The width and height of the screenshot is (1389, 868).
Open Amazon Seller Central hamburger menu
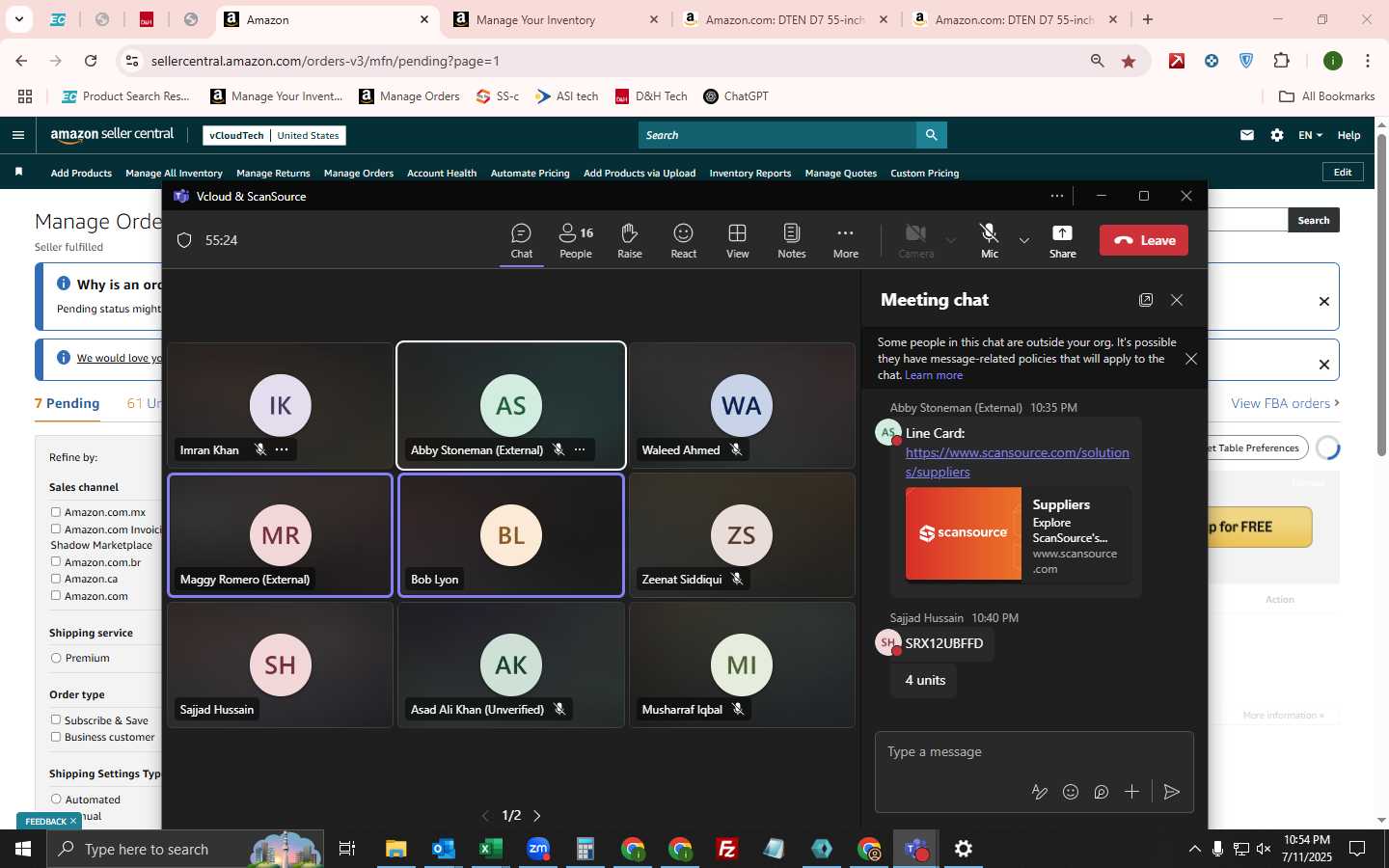coord(18,135)
